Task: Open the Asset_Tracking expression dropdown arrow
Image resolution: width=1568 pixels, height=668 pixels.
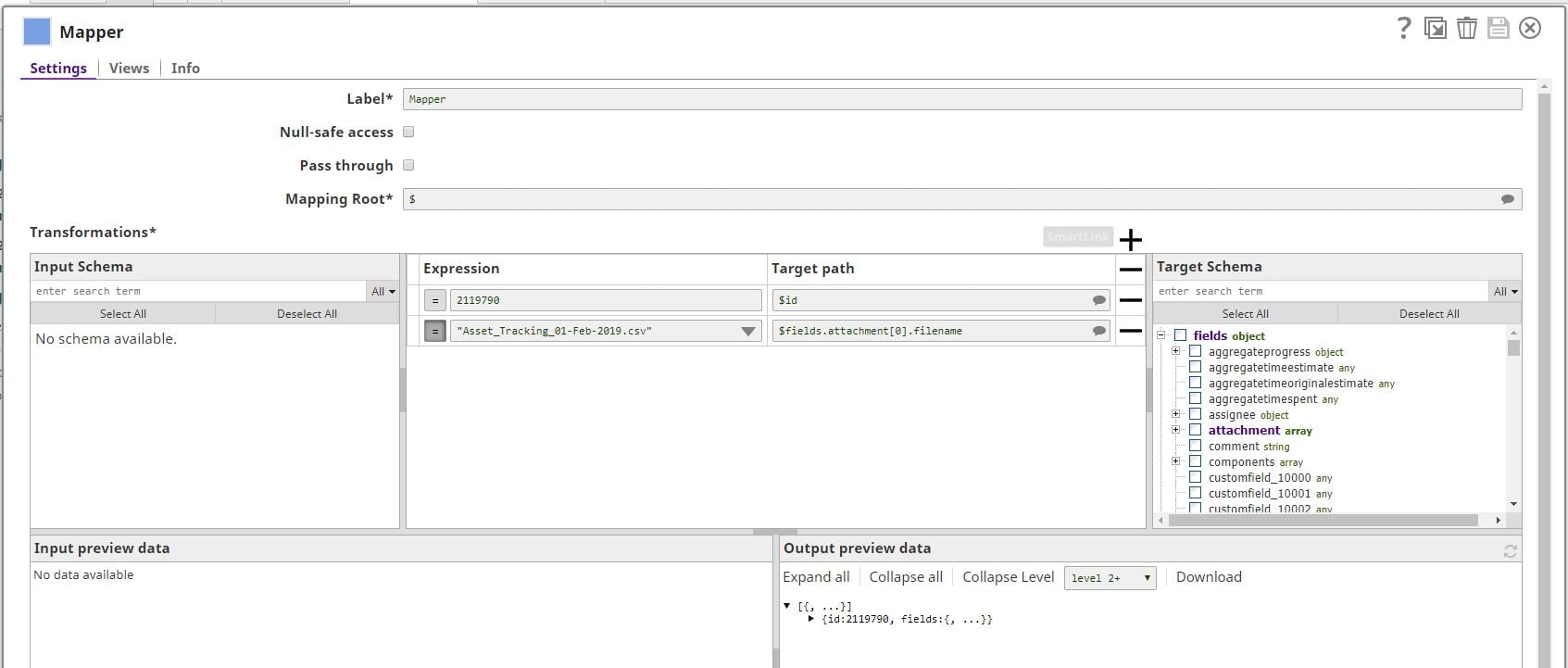Action: tap(748, 331)
